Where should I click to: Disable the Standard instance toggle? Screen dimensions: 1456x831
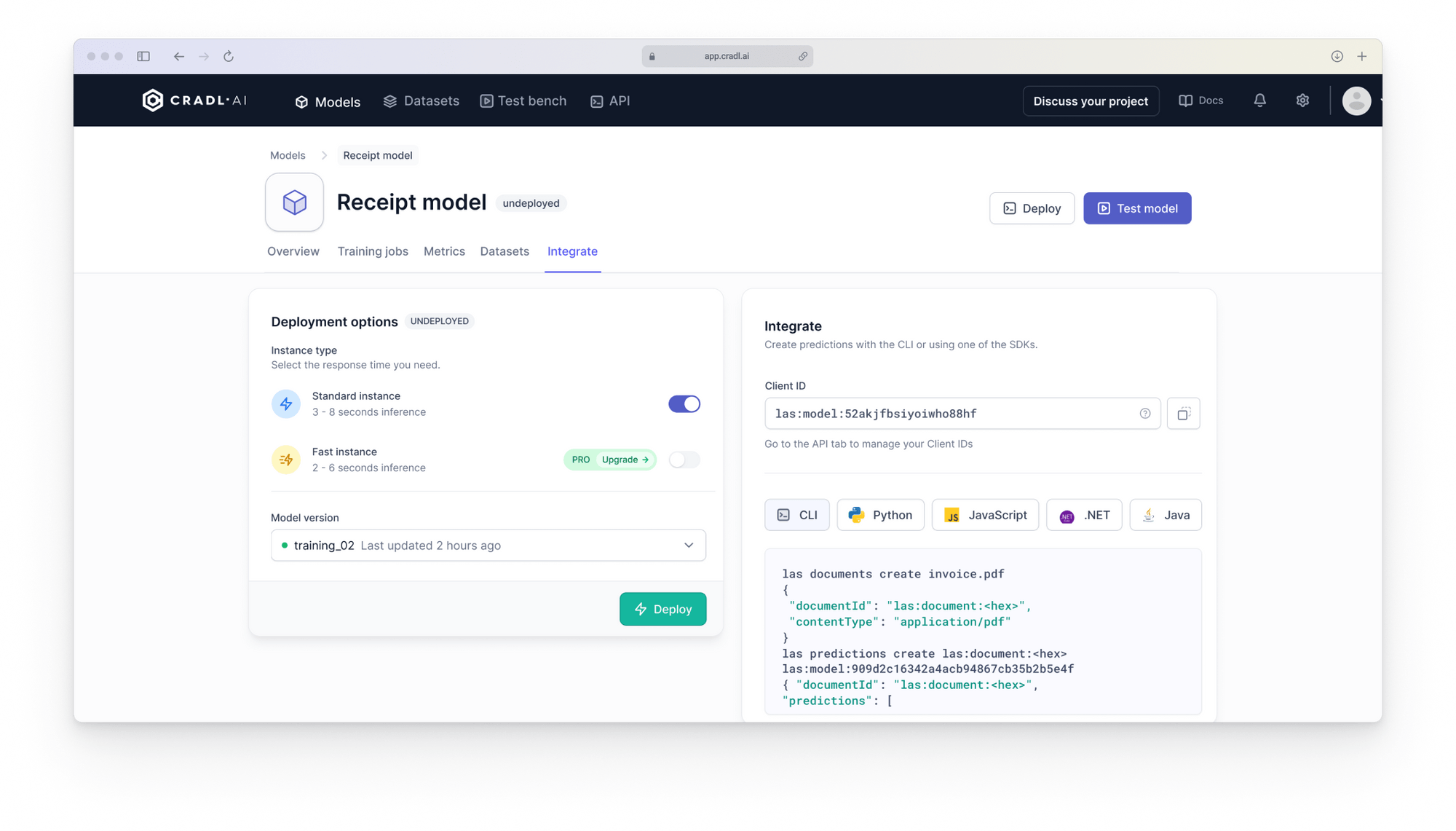(x=684, y=403)
